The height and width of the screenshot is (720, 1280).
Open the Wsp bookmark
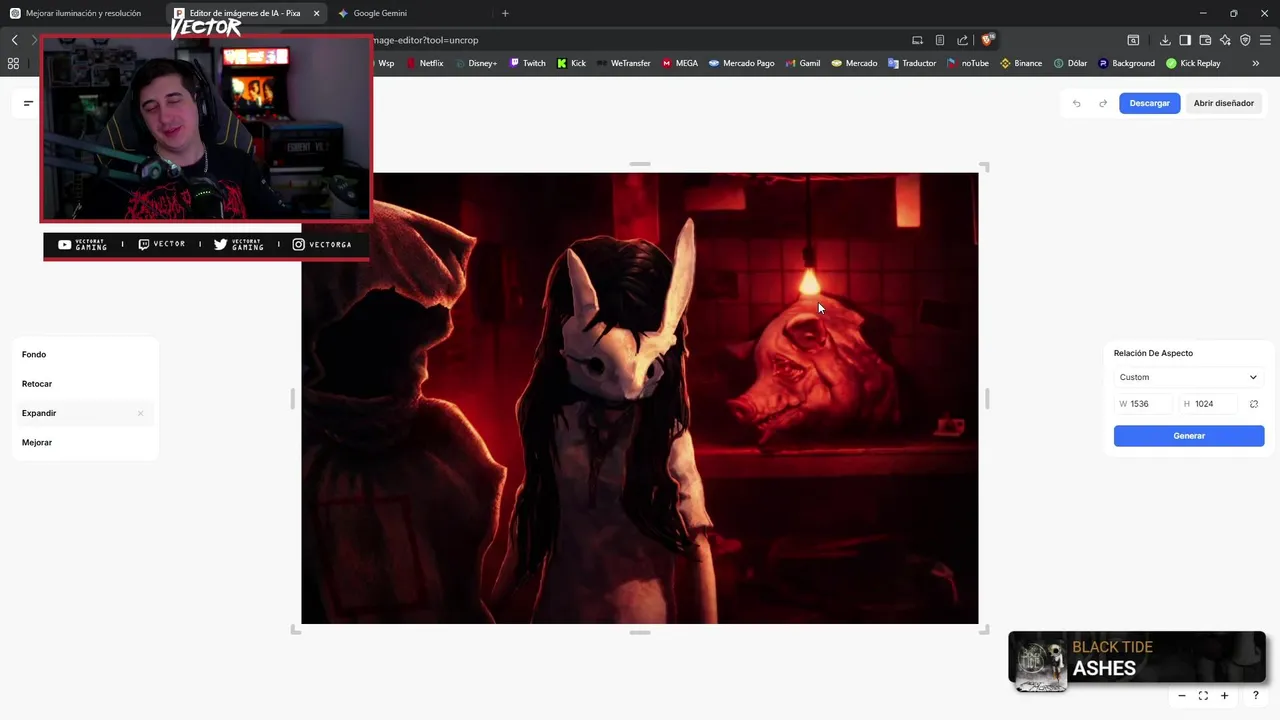coord(384,63)
